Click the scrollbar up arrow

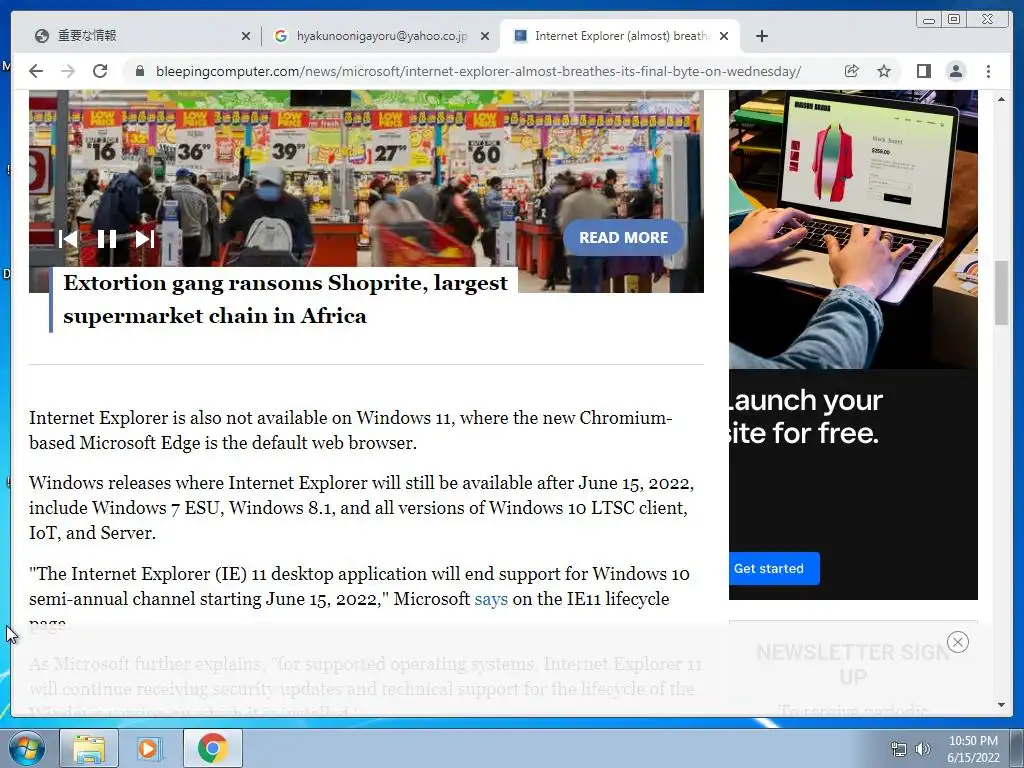1001,99
